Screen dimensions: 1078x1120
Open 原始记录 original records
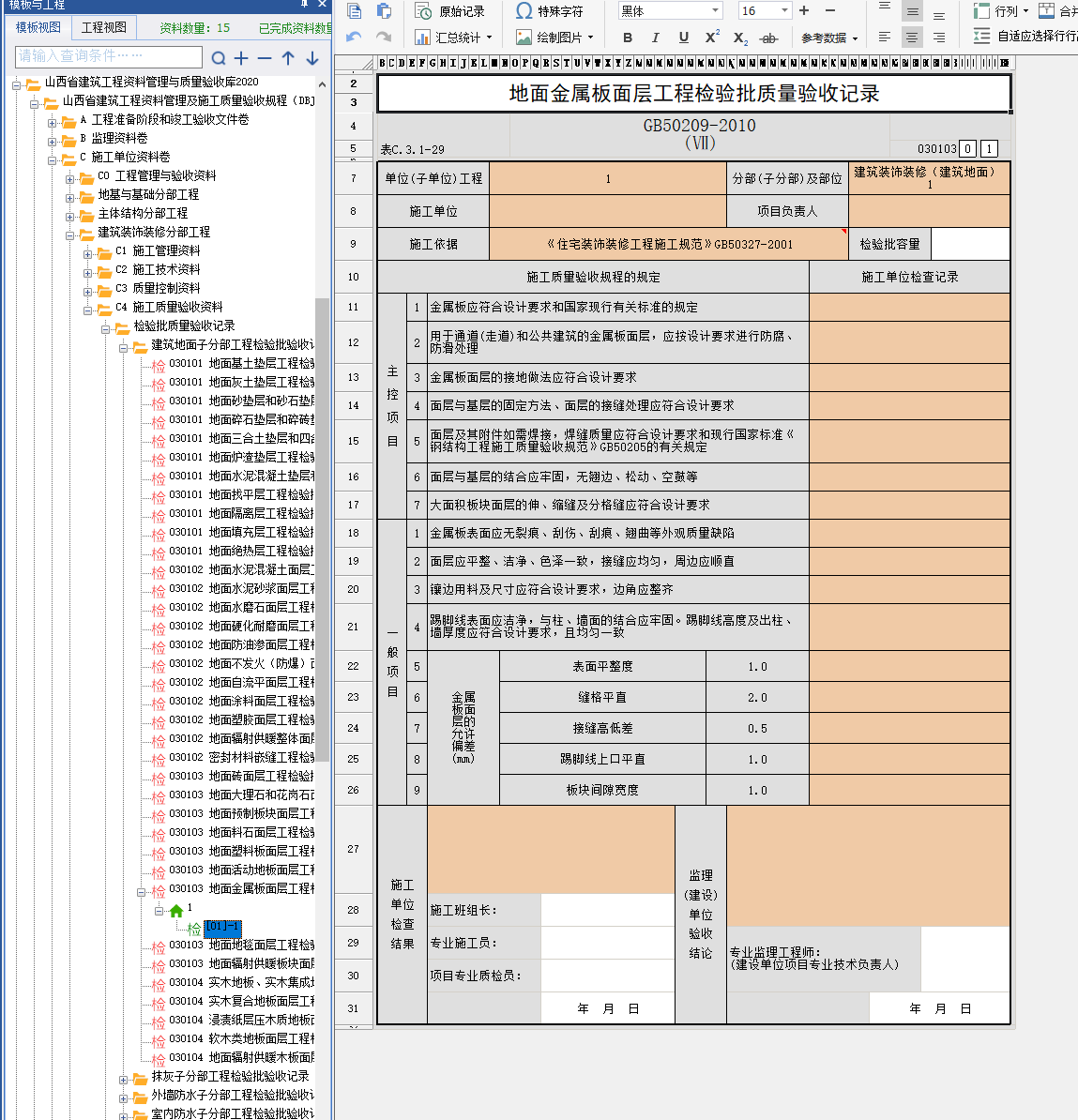[x=450, y=11]
